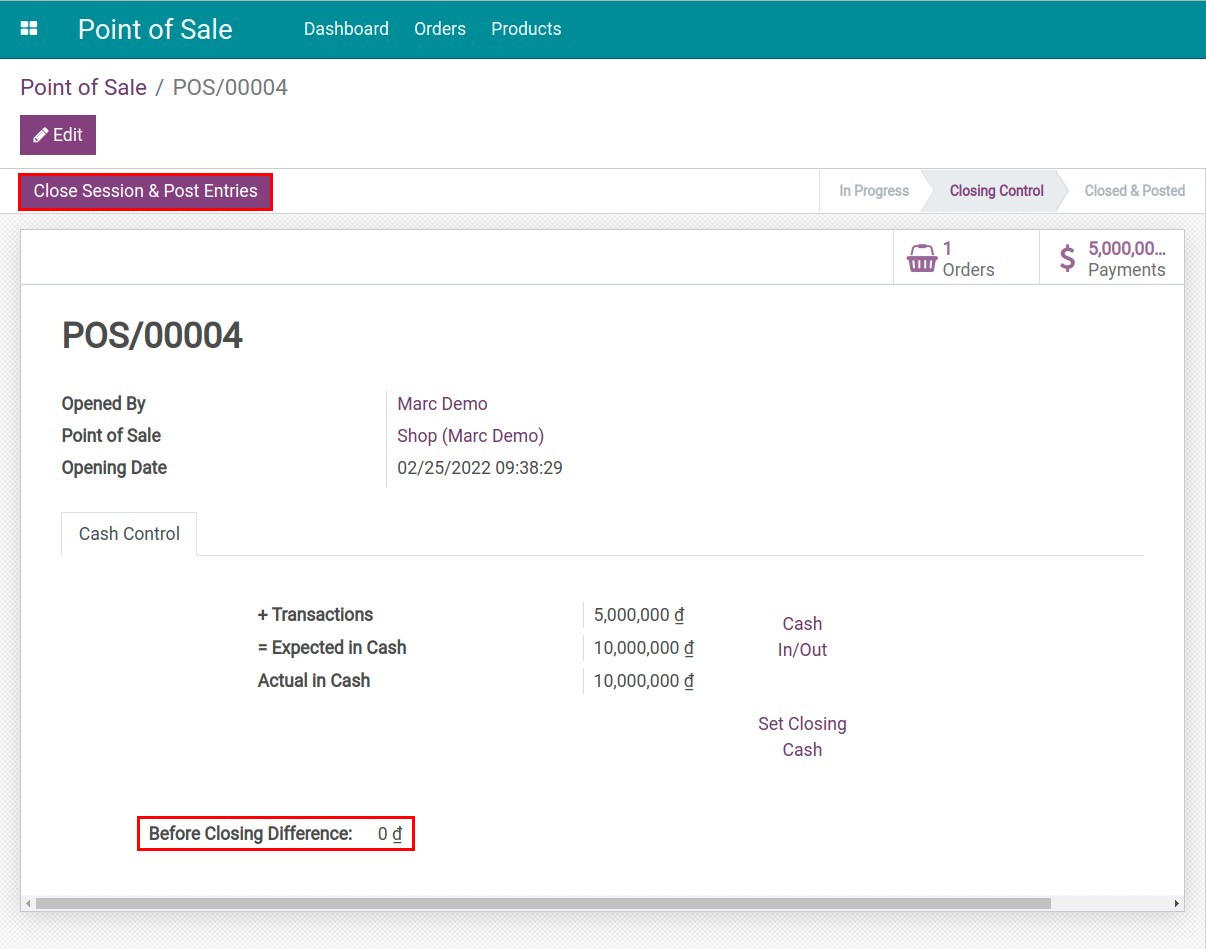Viewport: 1206px width, 949px height.
Task: Open the Orders menu in navbar
Action: point(440,29)
